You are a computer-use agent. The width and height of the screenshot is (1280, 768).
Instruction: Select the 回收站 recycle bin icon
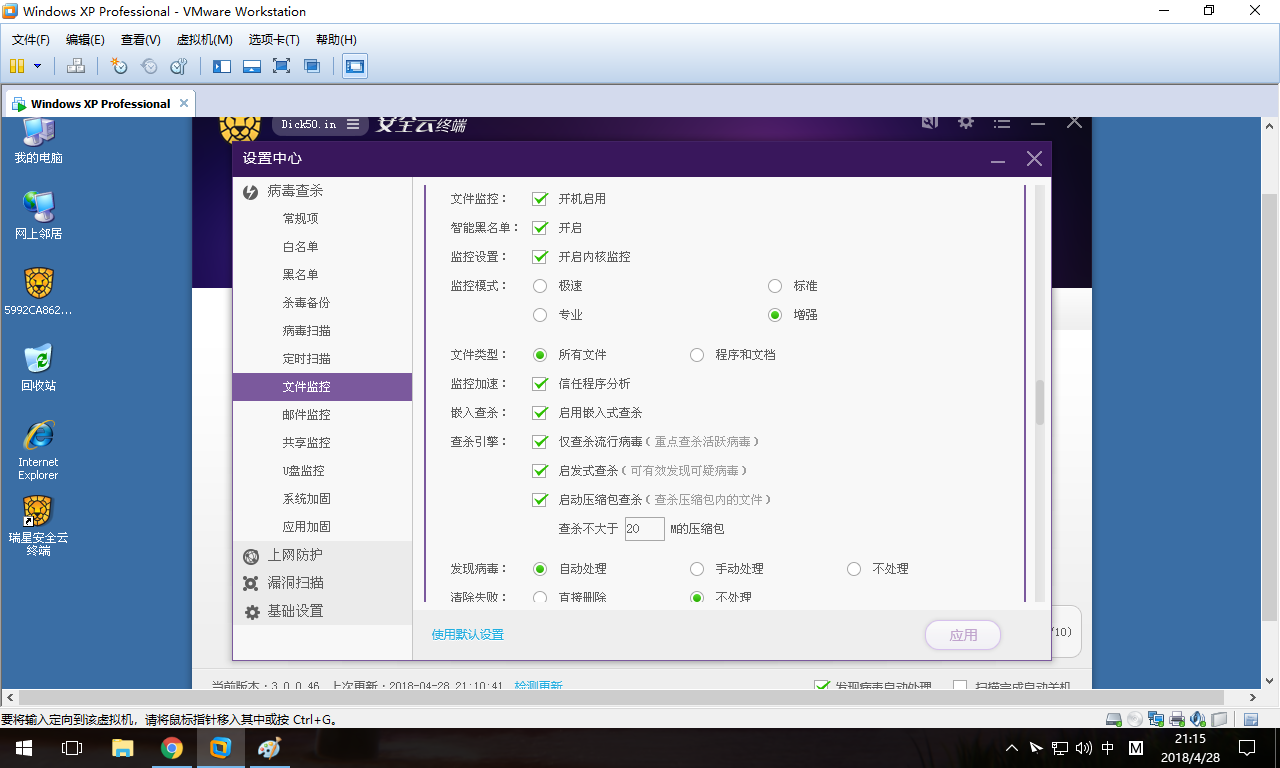point(38,367)
